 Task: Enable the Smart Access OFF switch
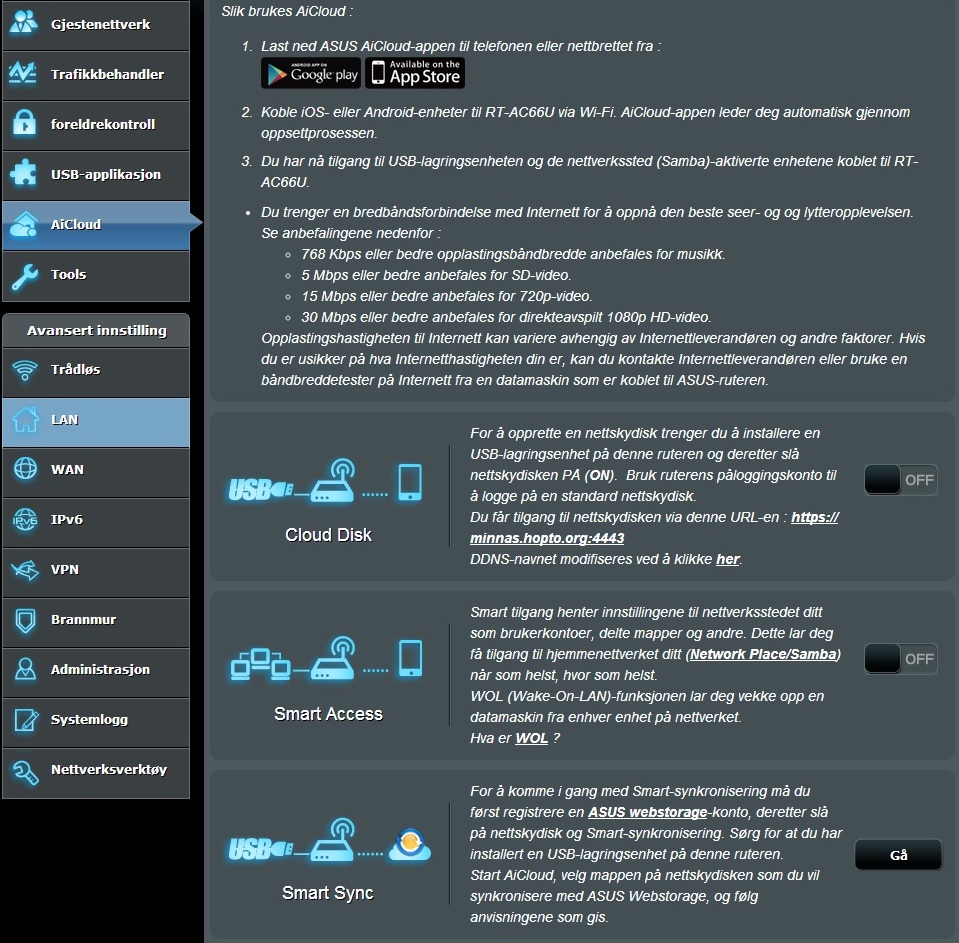click(900, 659)
